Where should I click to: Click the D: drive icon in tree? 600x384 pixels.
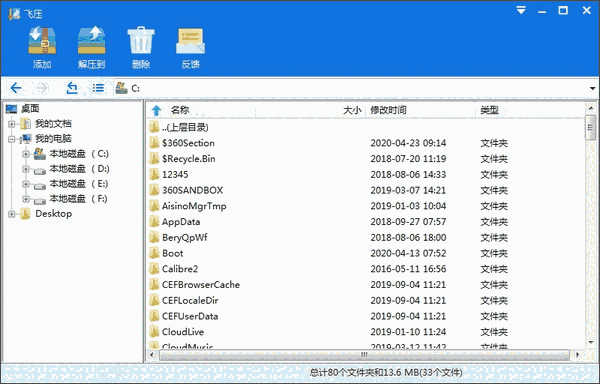[x=40, y=171]
